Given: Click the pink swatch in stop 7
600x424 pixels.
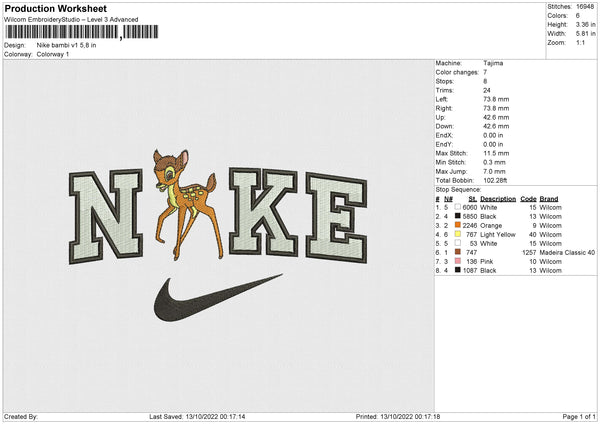Looking at the screenshot, I should click(458, 261).
